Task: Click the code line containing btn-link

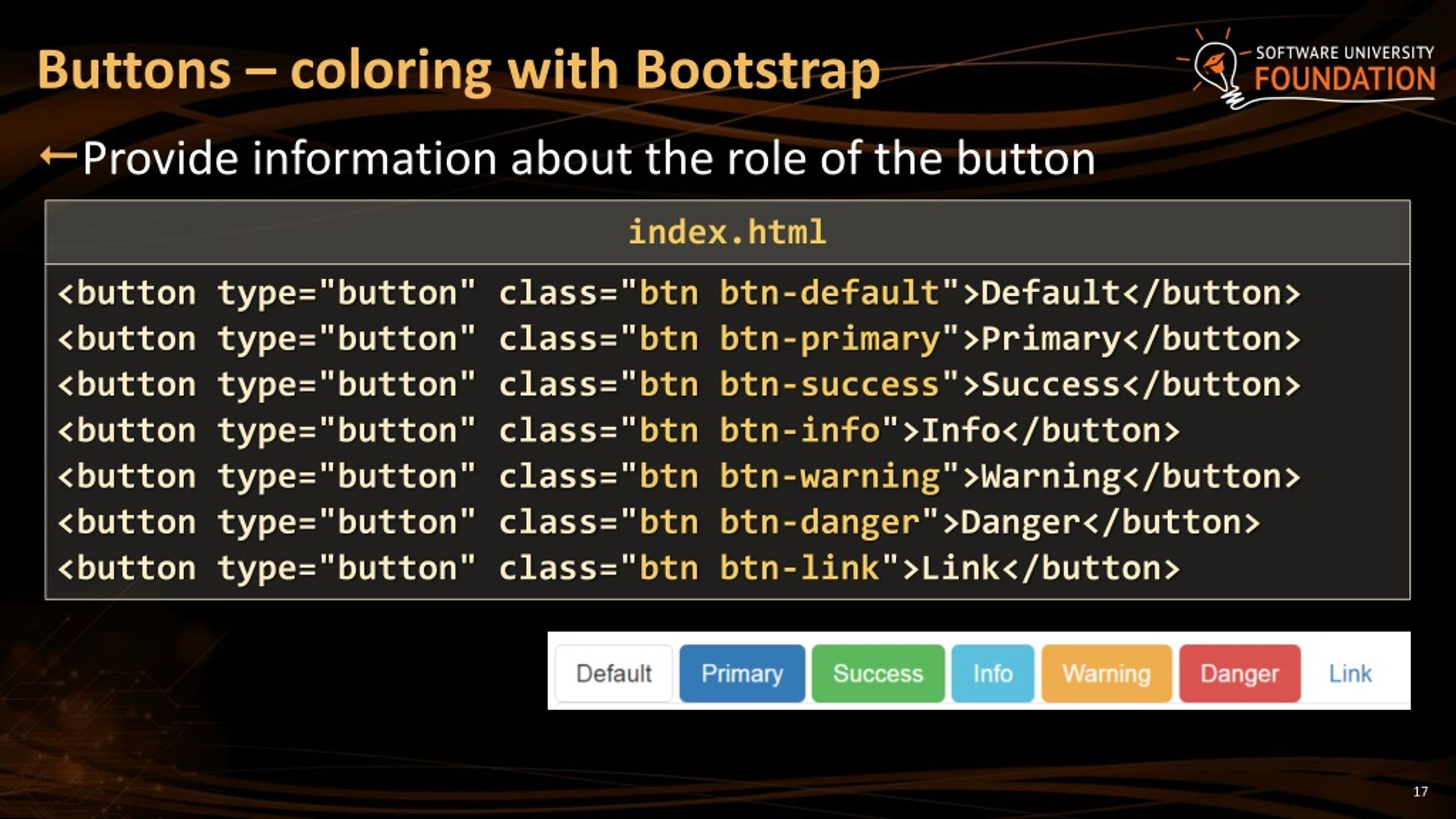Action: pyautogui.click(x=619, y=569)
